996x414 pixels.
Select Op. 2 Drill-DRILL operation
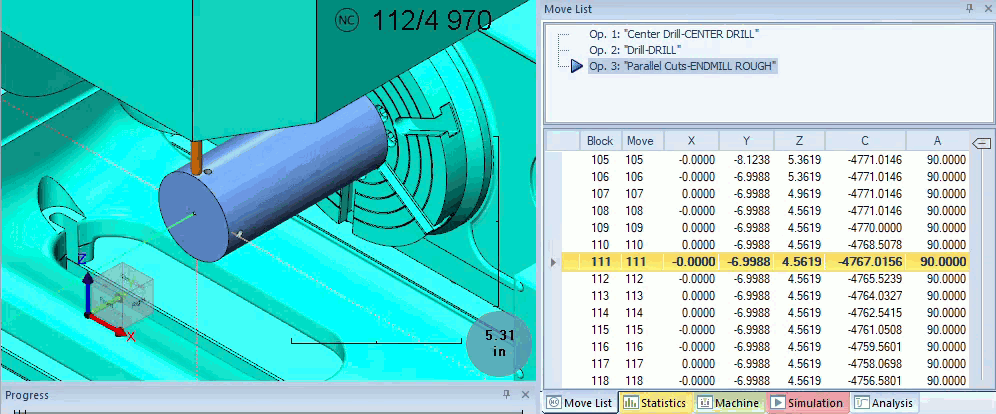click(635, 49)
